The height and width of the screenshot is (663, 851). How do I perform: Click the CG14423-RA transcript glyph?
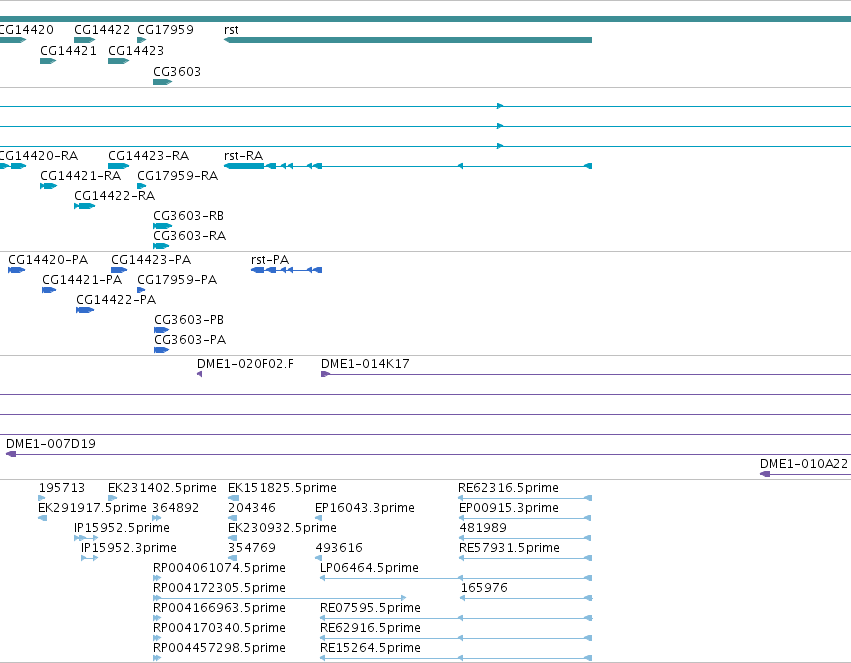pyautogui.click(x=118, y=166)
